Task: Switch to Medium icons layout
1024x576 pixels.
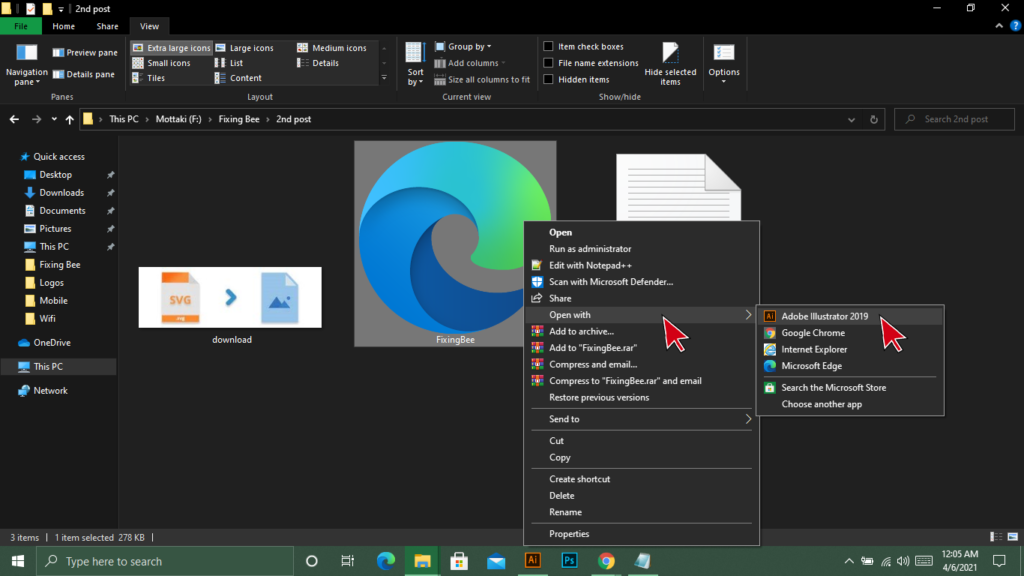Action: point(332,48)
